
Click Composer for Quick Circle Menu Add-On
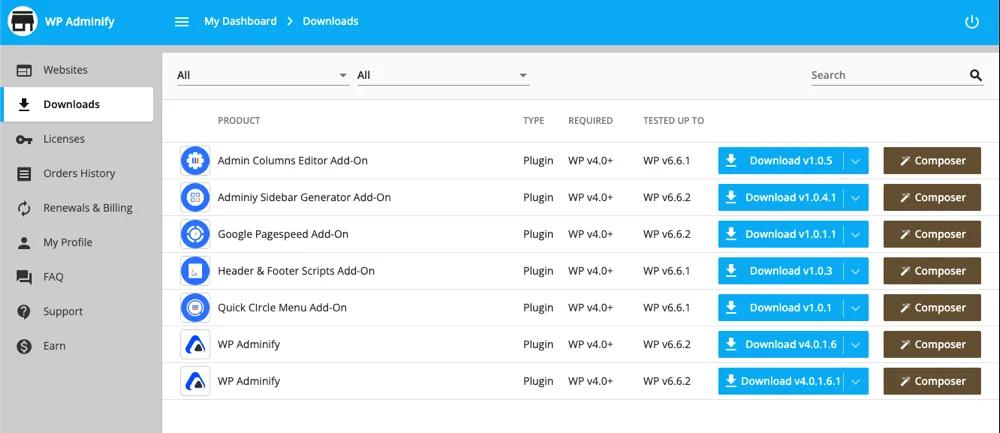(932, 307)
